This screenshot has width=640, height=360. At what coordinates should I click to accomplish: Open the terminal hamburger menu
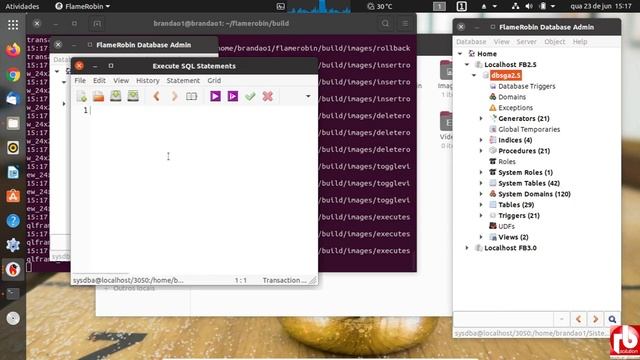coord(405,24)
